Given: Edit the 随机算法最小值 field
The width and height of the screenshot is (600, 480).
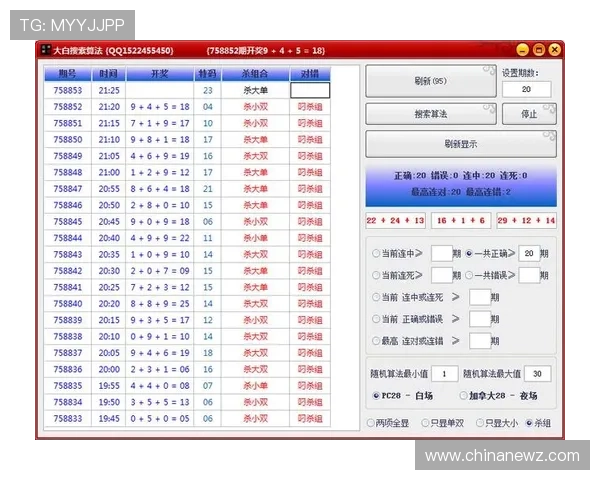Looking at the screenshot, I should coord(445,374).
